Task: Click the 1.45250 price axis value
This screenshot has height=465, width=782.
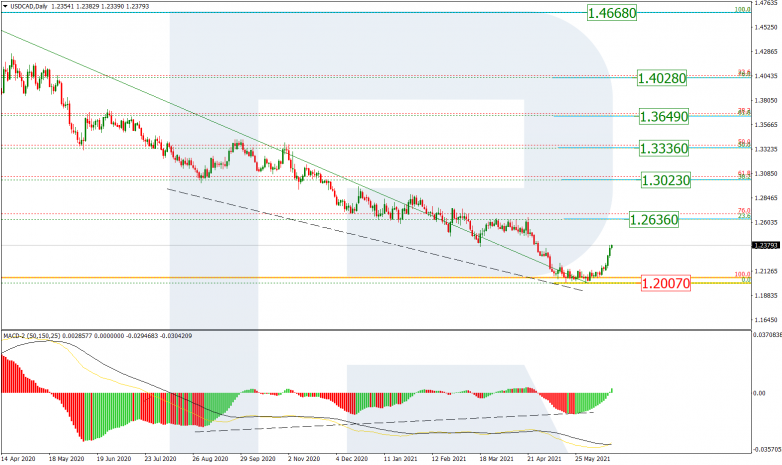Action: click(x=766, y=27)
